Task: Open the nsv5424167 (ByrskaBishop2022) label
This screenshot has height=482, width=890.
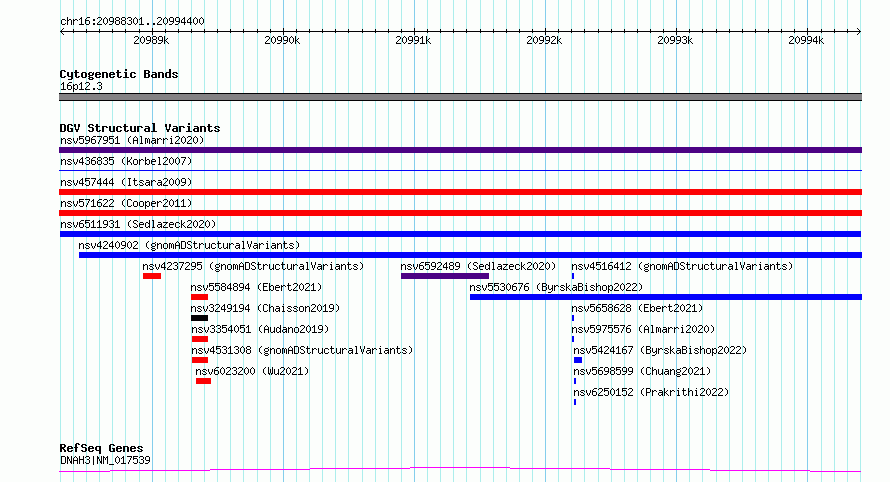Action: pyautogui.click(x=660, y=350)
